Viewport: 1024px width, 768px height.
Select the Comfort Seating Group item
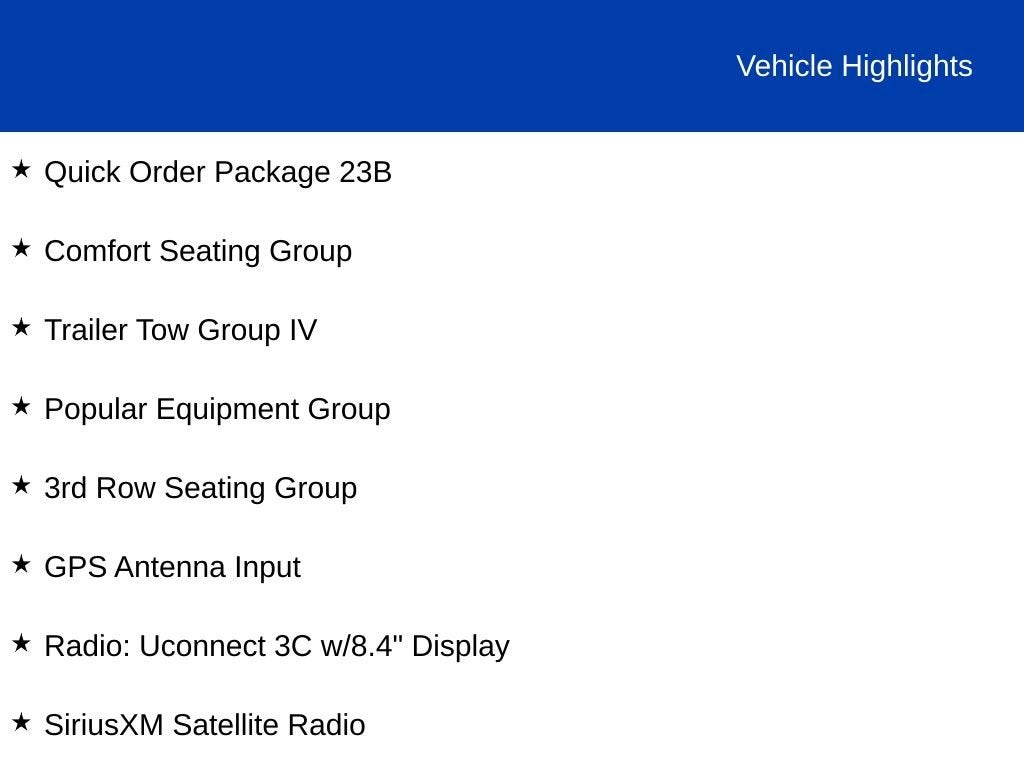198,252
